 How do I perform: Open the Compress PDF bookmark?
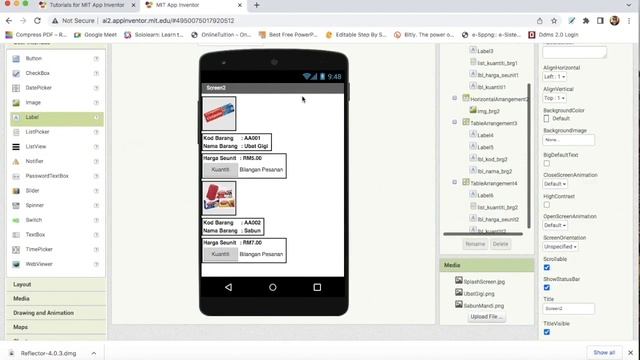click(36, 35)
